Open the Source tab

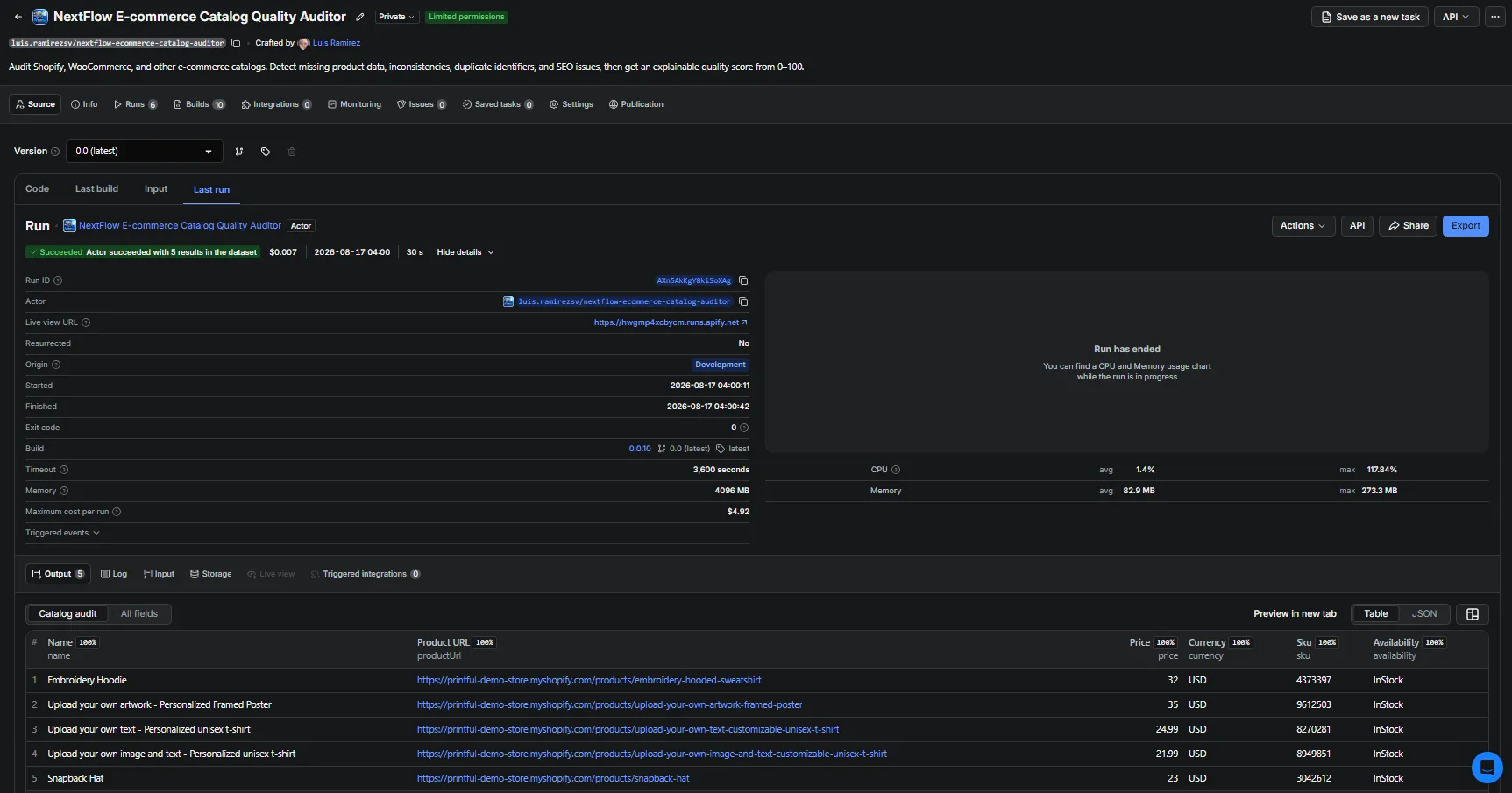click(35, 104)
